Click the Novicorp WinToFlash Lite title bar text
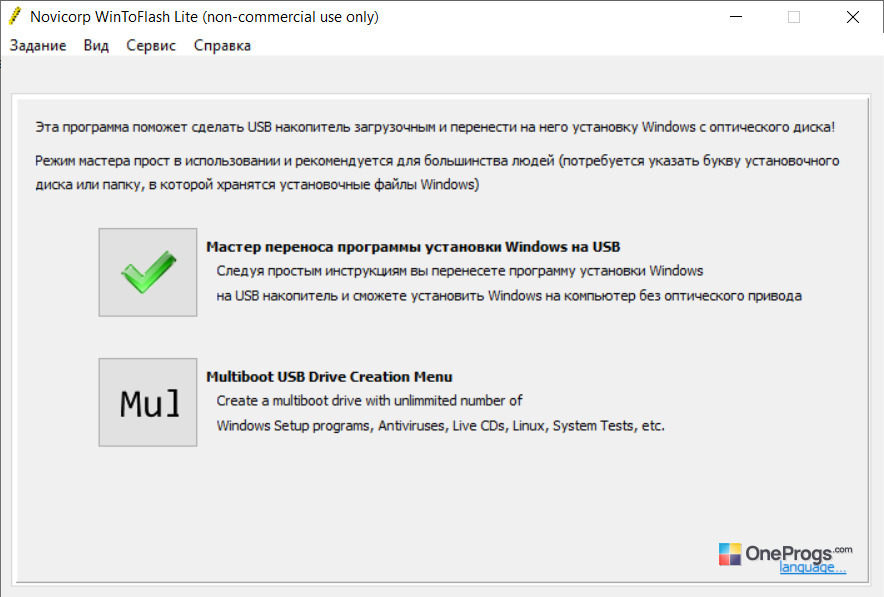This screenshot has width=884, height=597. coord(204,17)
